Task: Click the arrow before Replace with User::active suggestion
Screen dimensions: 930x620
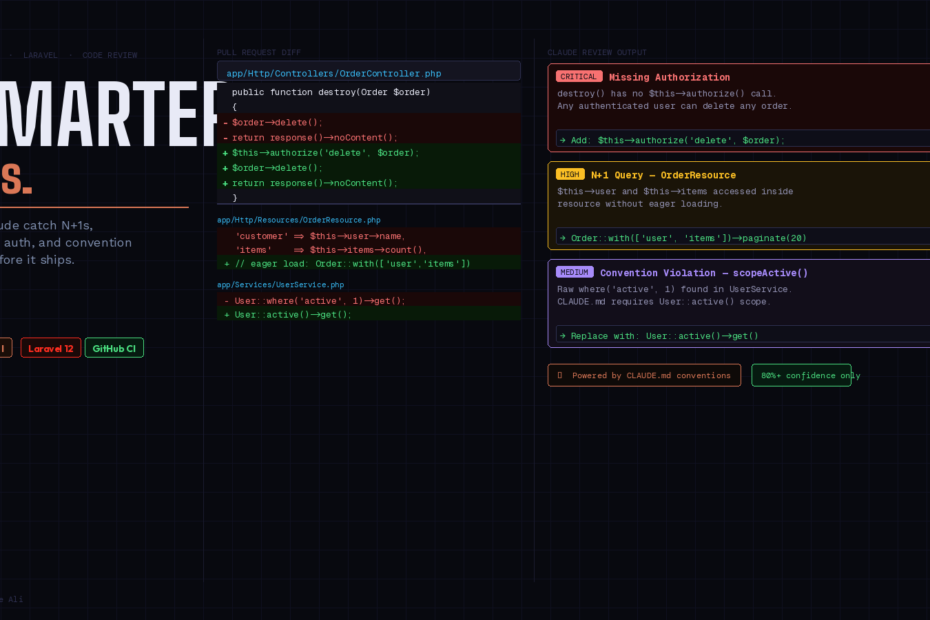Action: [562, 336]
